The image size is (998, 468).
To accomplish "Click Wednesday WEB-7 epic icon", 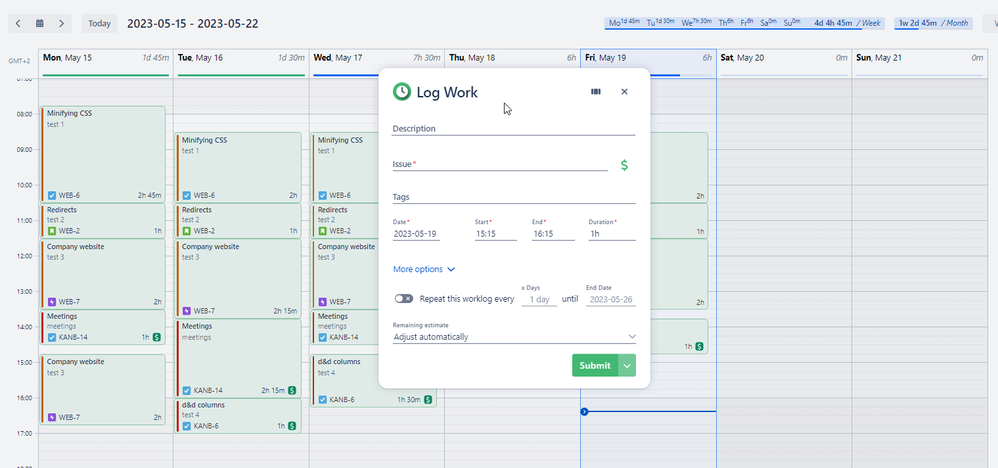I will [323, 302].
